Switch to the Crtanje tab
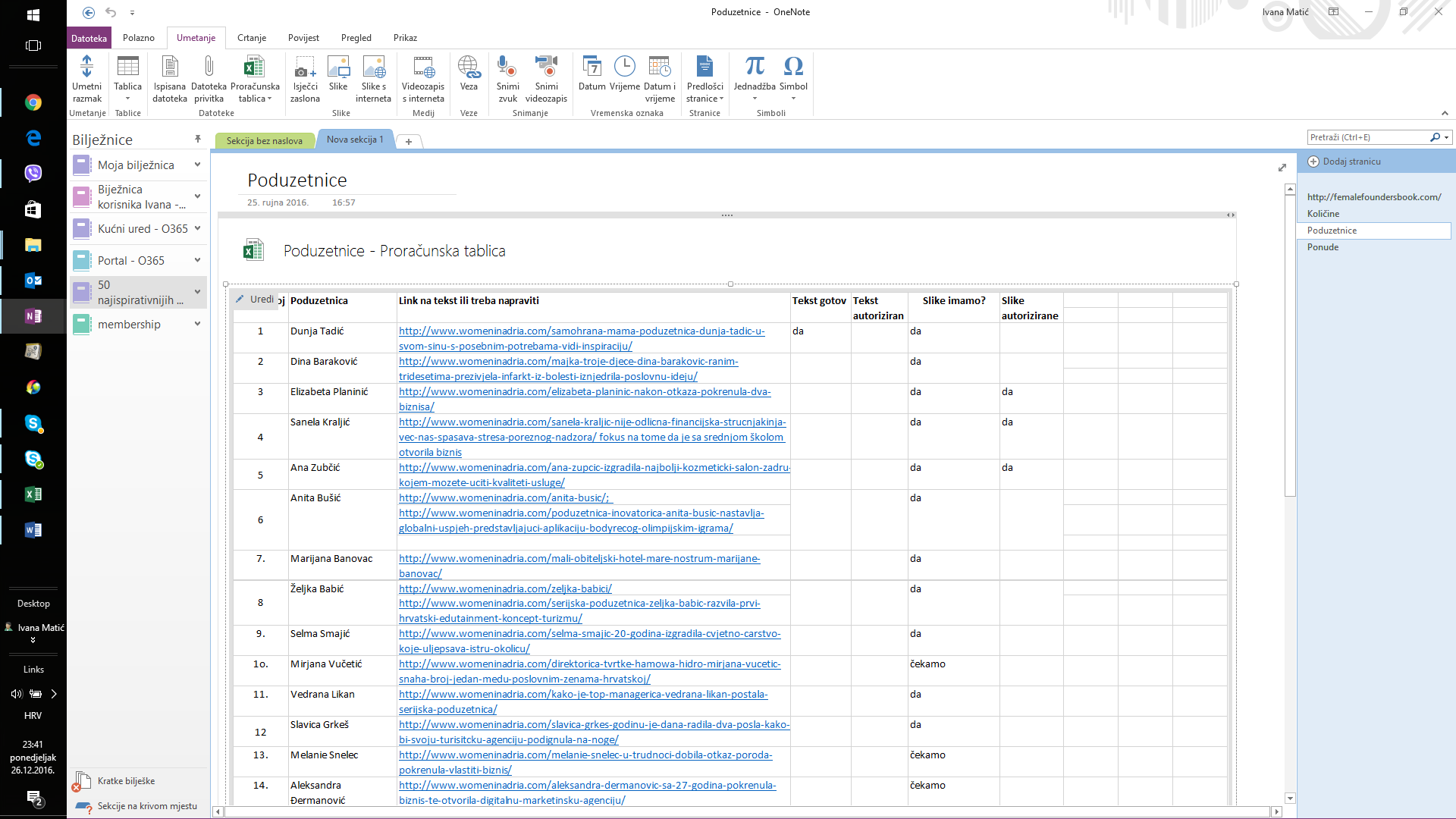 (x=252, y=38)
